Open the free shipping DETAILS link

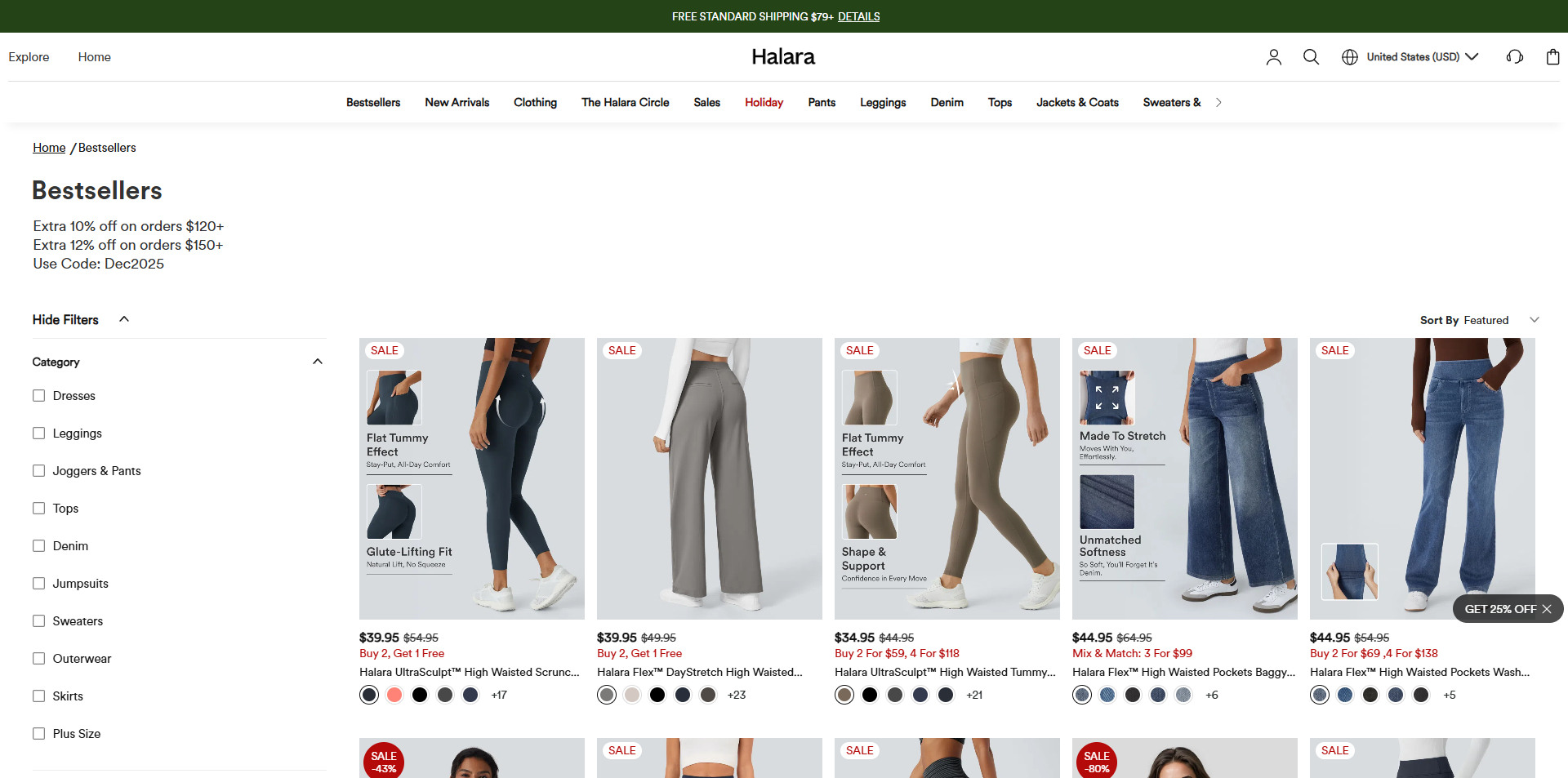click(858, 16)
